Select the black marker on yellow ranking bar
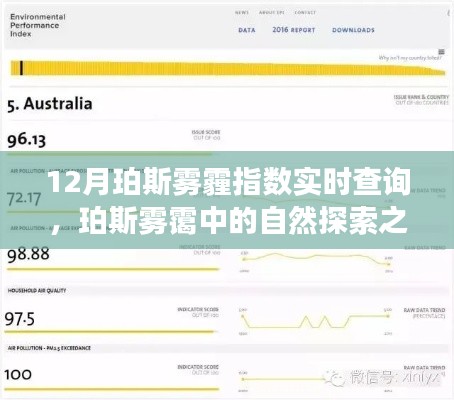This screenshot has height=400, width=454. coord(21,68)
